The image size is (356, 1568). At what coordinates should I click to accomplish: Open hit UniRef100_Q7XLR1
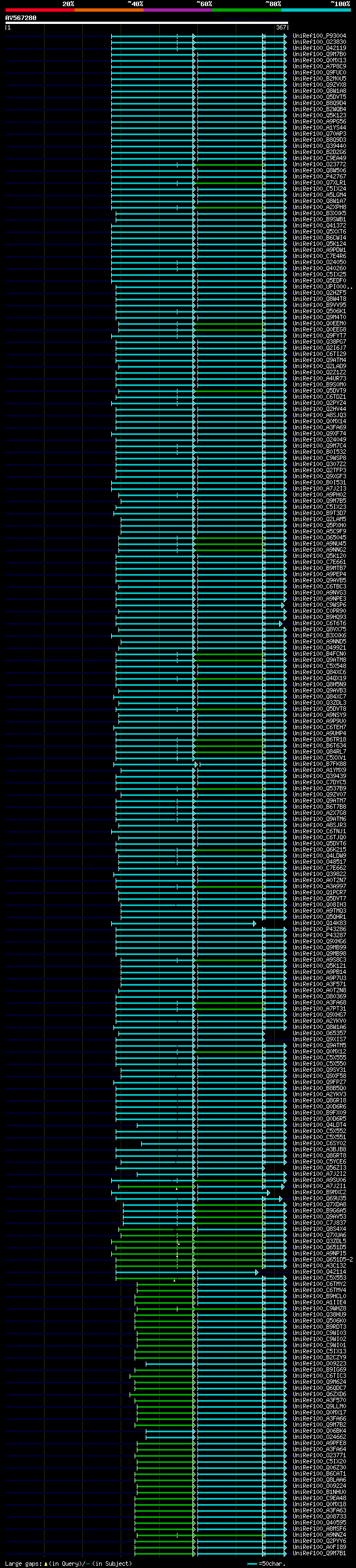(x=319, y=182)
